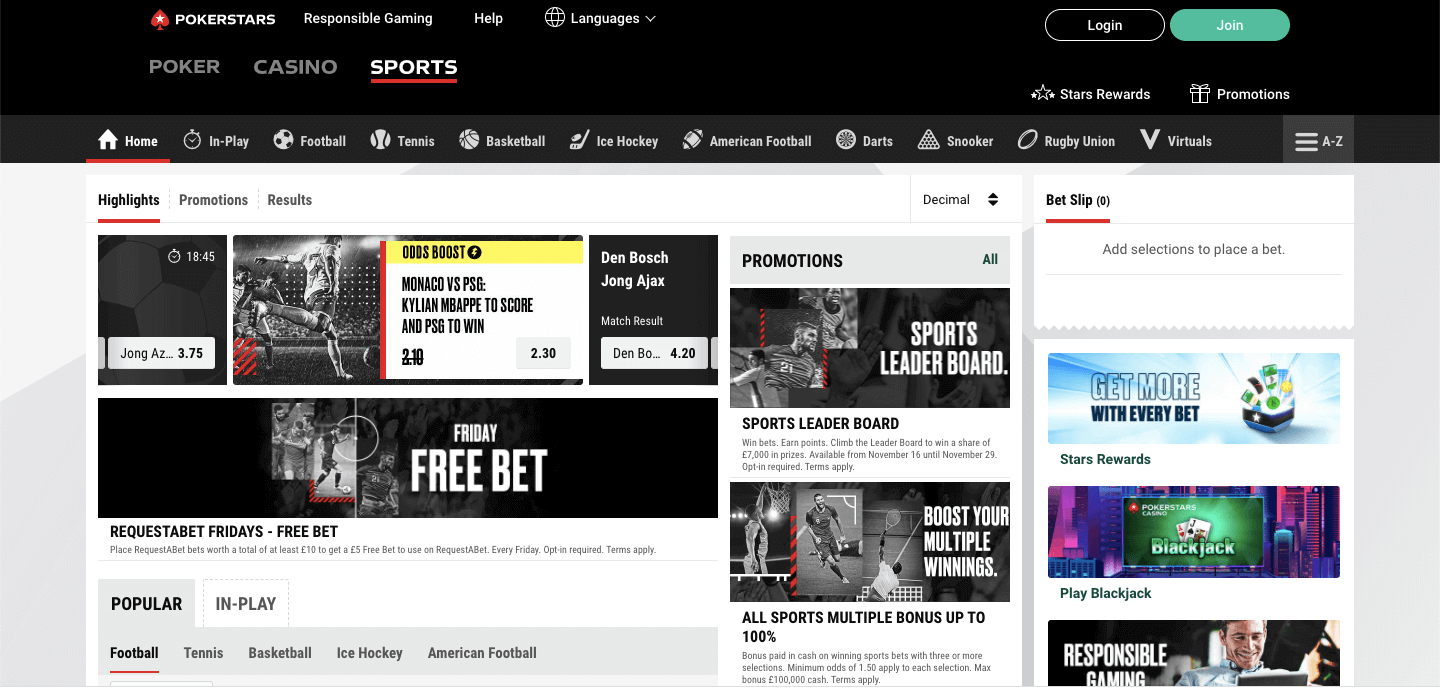
Task: Click the globe Languages icon
Action: 555,18
